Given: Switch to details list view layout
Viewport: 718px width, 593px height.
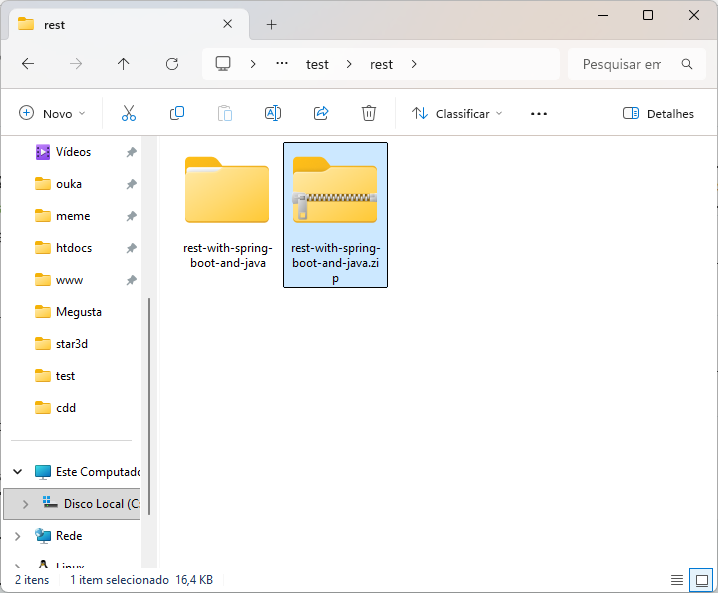Looking at the screenshot, I should (x=677, y=580).
